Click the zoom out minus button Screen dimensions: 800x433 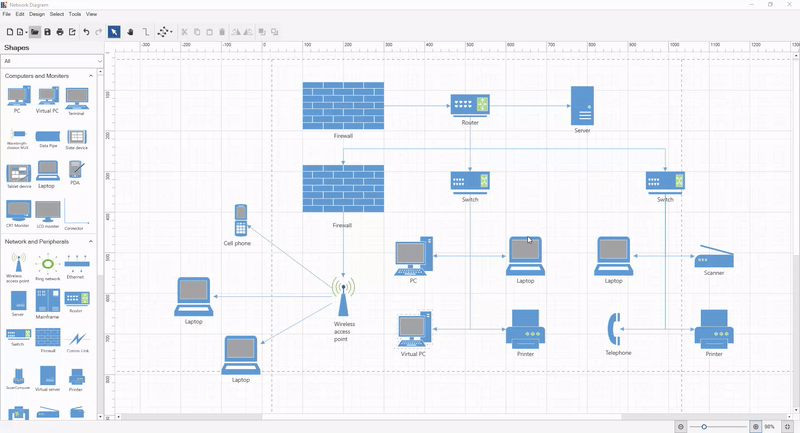point(681,427)
